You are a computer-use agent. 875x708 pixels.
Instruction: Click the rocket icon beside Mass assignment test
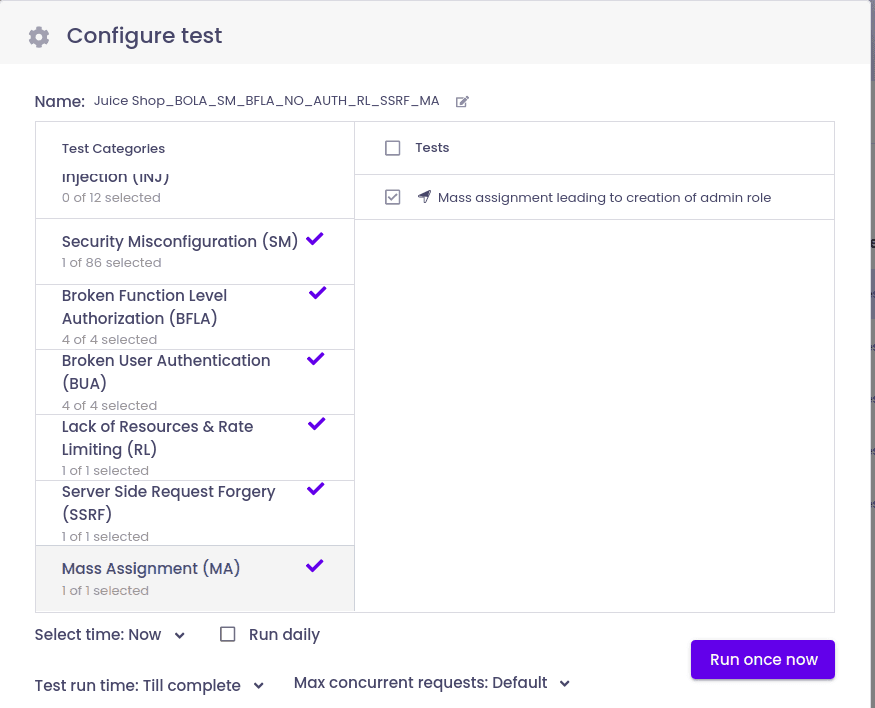coord(424,197)
